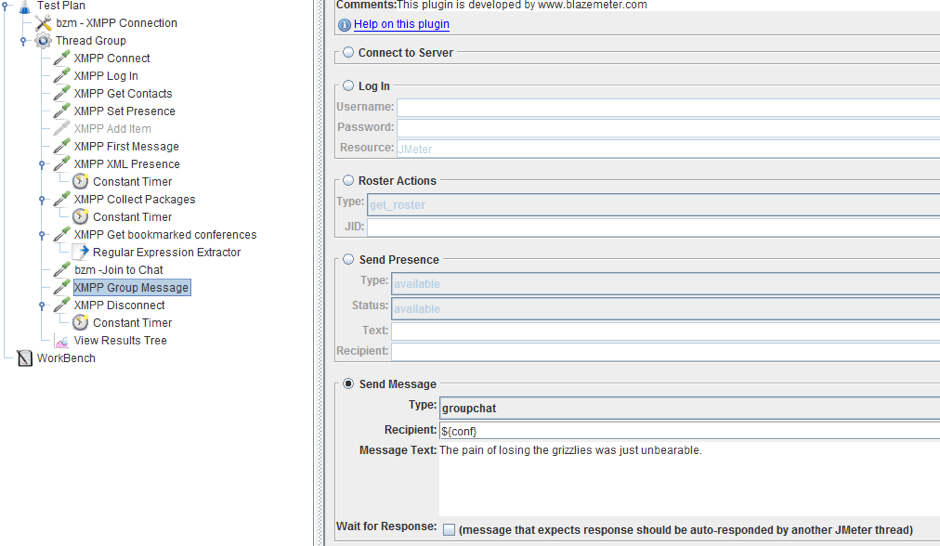Collapse the XMPP Collect Packages node
Screen dimensions: 940x546
coord(42,200)
